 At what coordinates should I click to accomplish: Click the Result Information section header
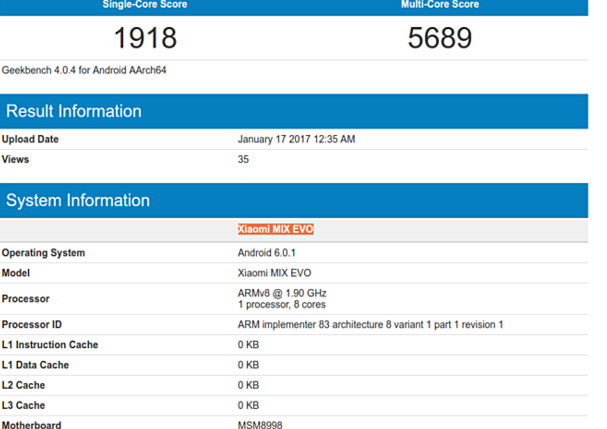click(294, 111)
